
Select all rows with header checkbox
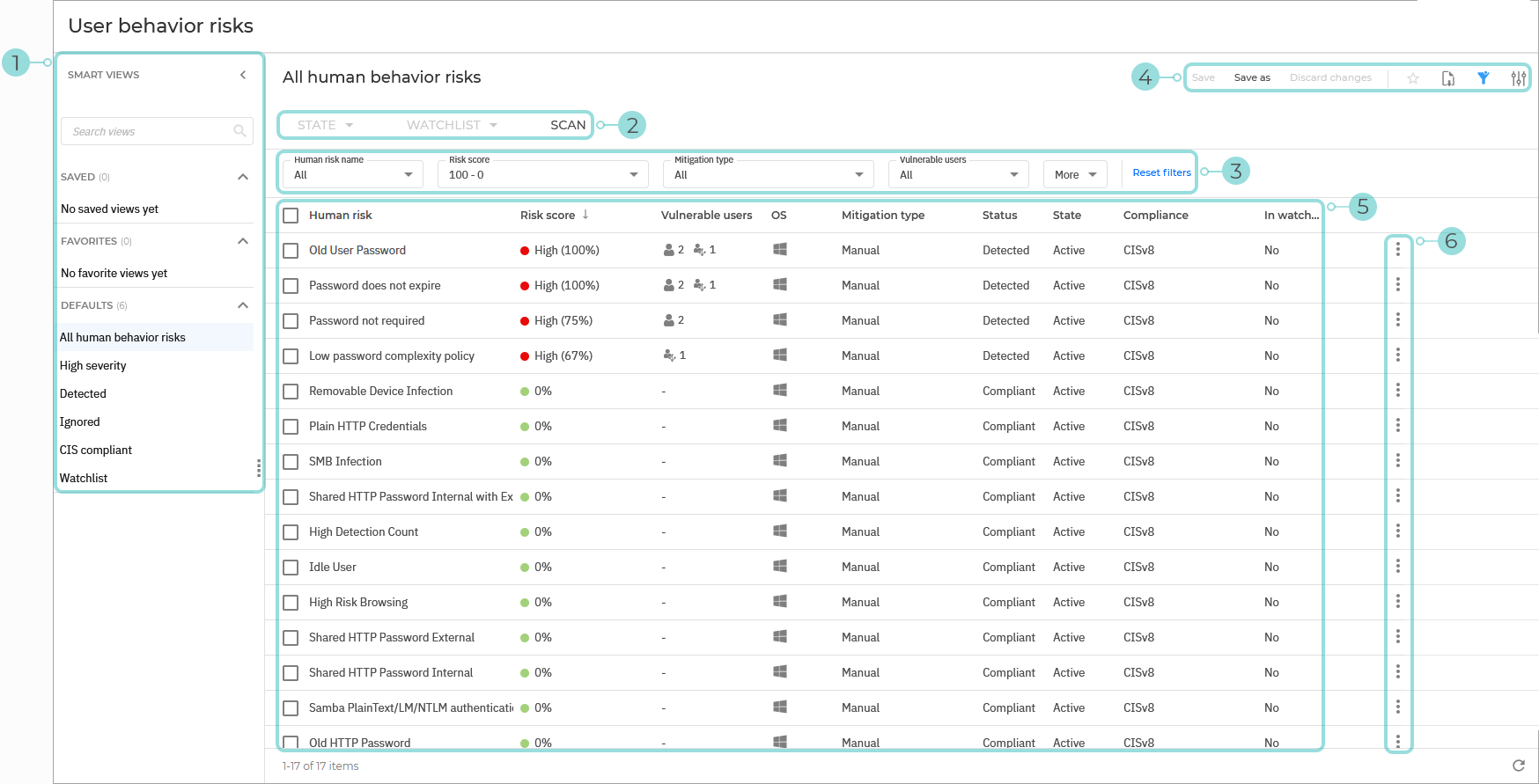[x=291, y=216]
